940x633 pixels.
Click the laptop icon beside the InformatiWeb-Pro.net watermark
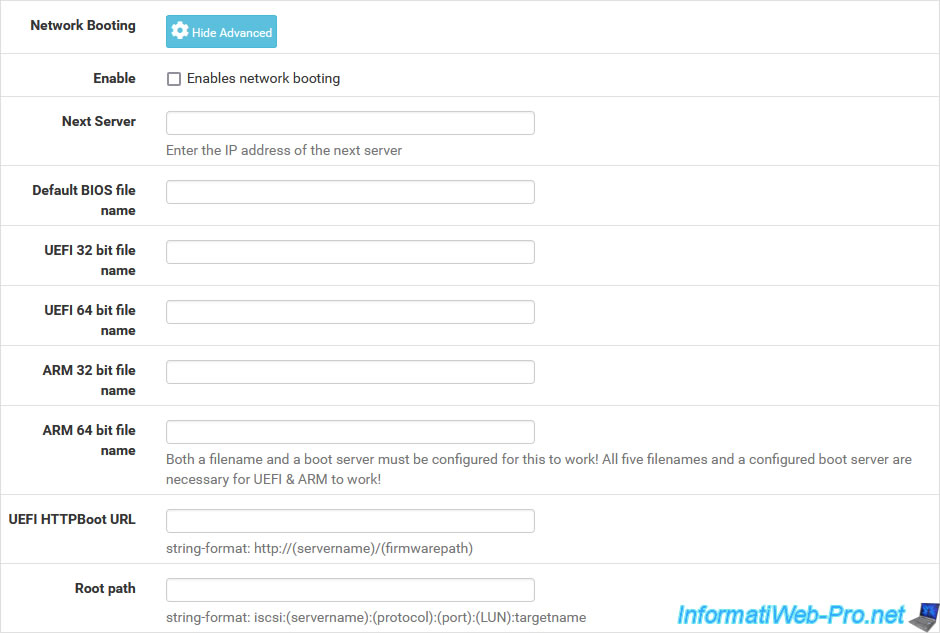[924, 617]
